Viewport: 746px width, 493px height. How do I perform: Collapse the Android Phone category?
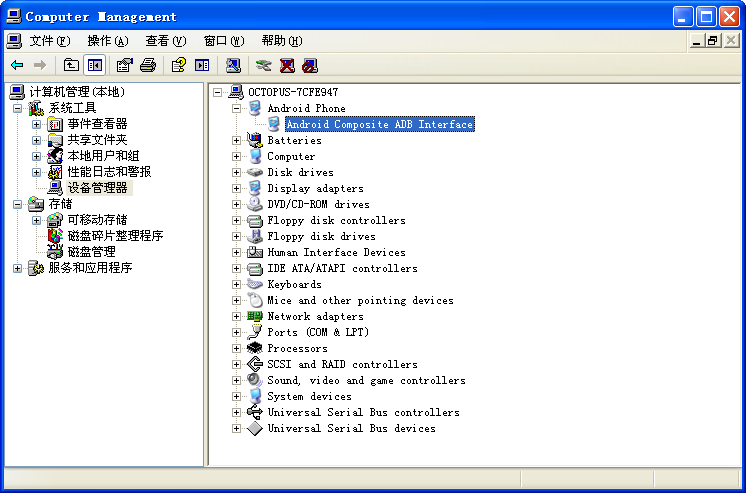click(x=236, y=108)
